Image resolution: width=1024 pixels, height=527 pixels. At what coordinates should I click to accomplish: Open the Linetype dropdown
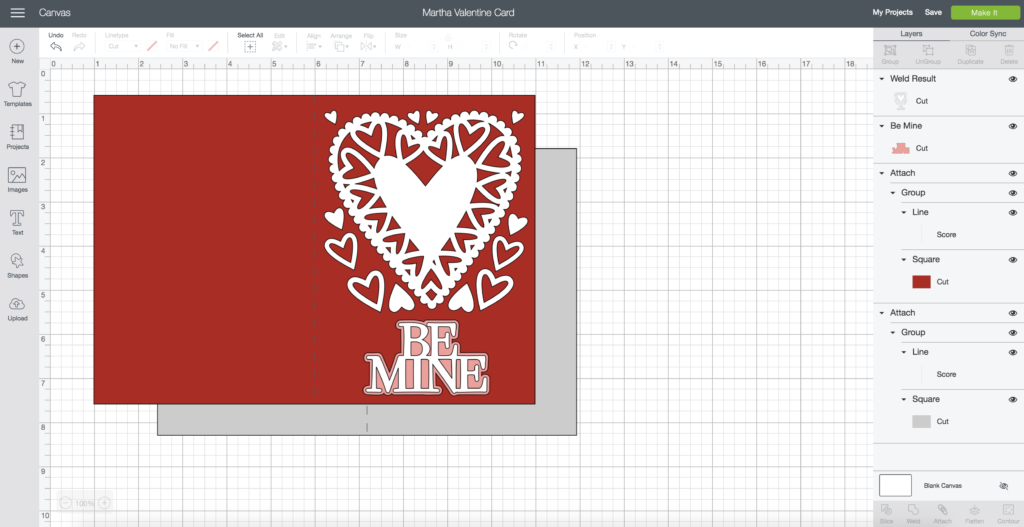(x=123, y=46)
